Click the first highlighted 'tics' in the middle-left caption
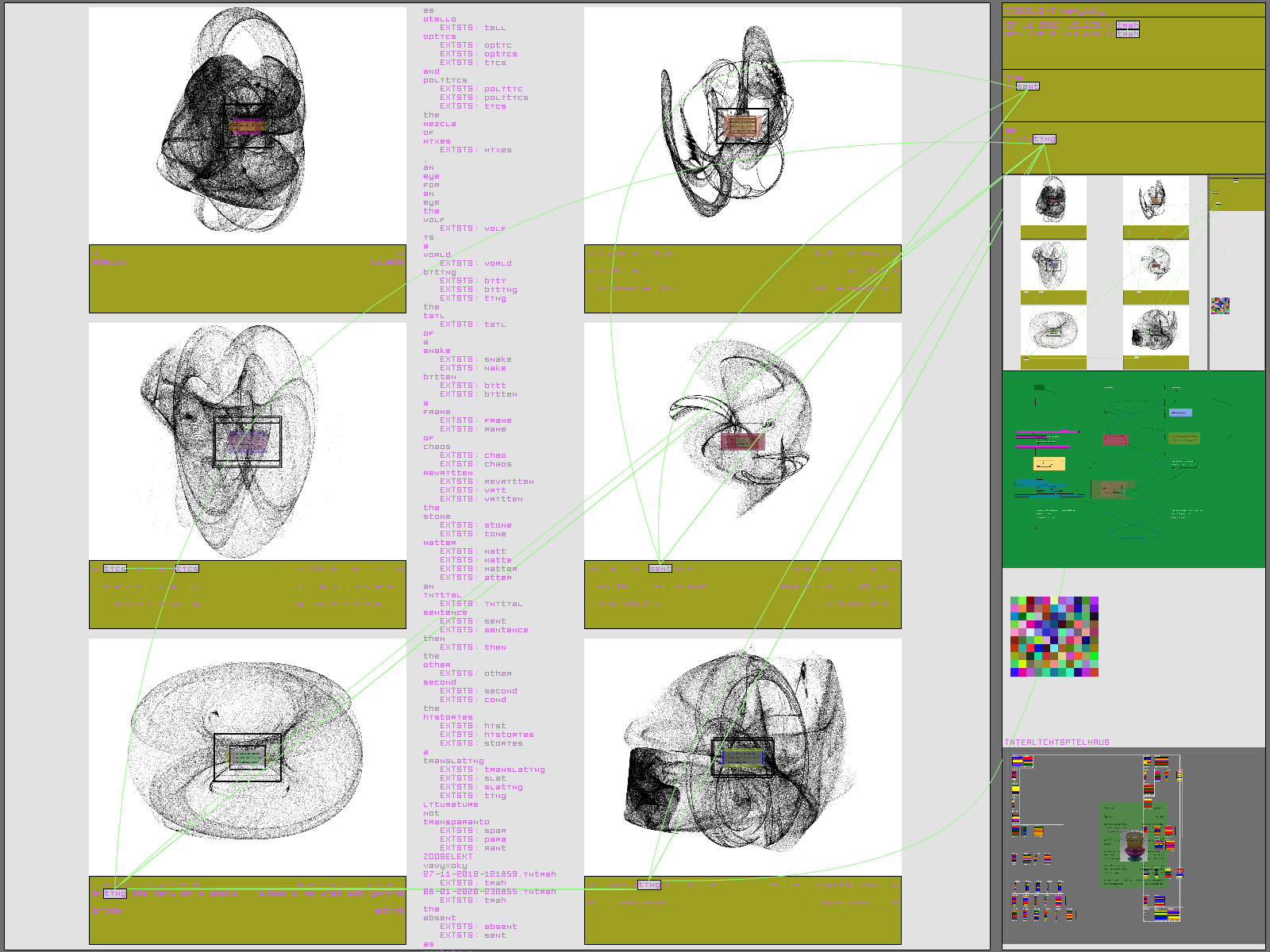Image resolution: width=1270 pixels, height=952 pixels. coord(115,569)
